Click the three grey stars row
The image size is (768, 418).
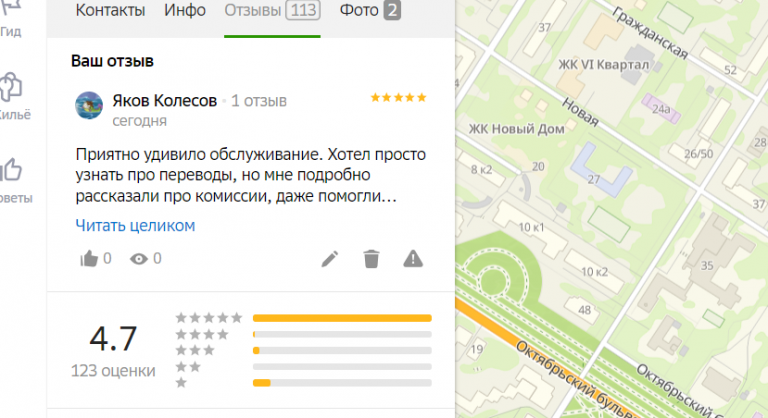[x=195, y=350]
